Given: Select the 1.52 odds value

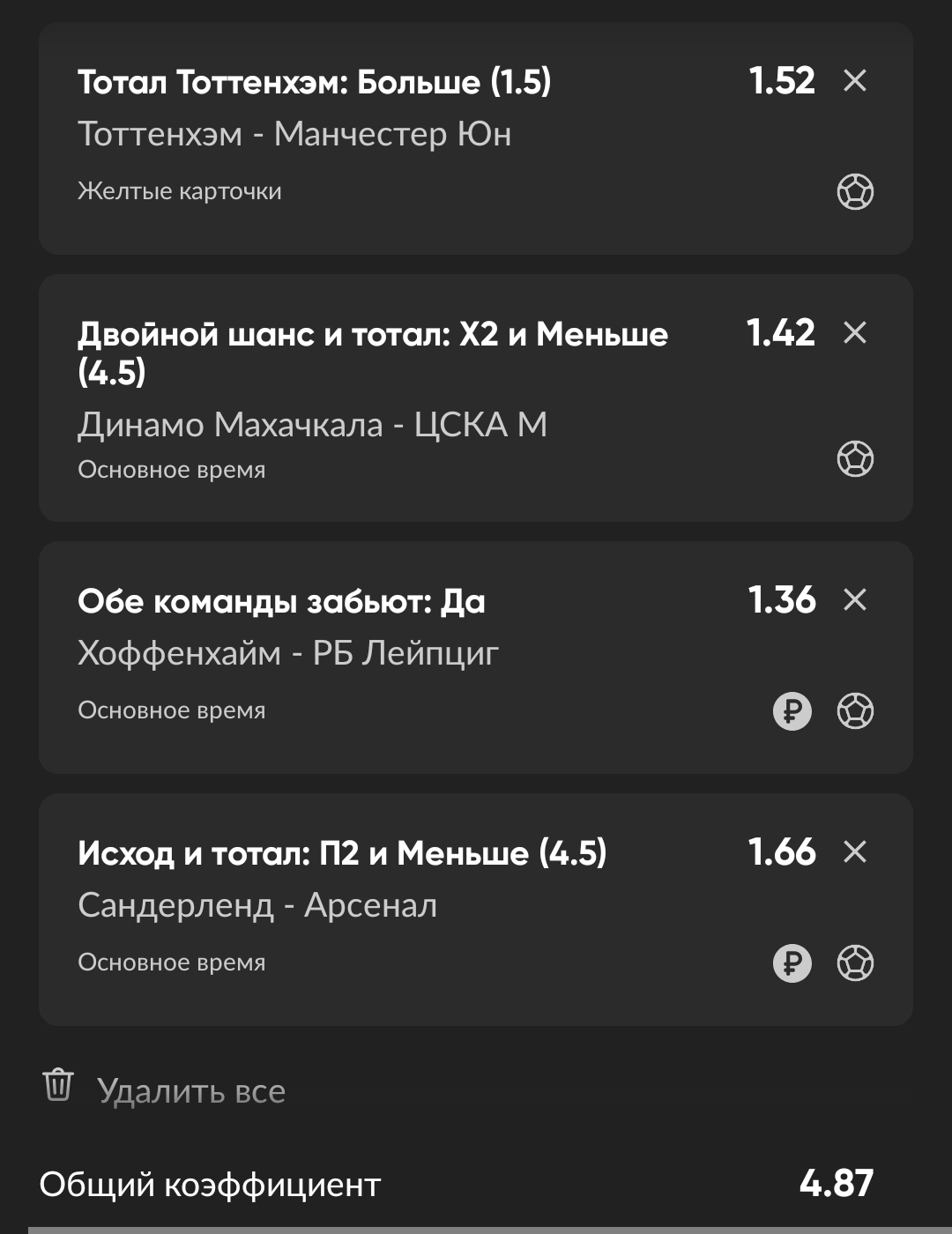Looking at the screenshot, I should tap(782, 81).
